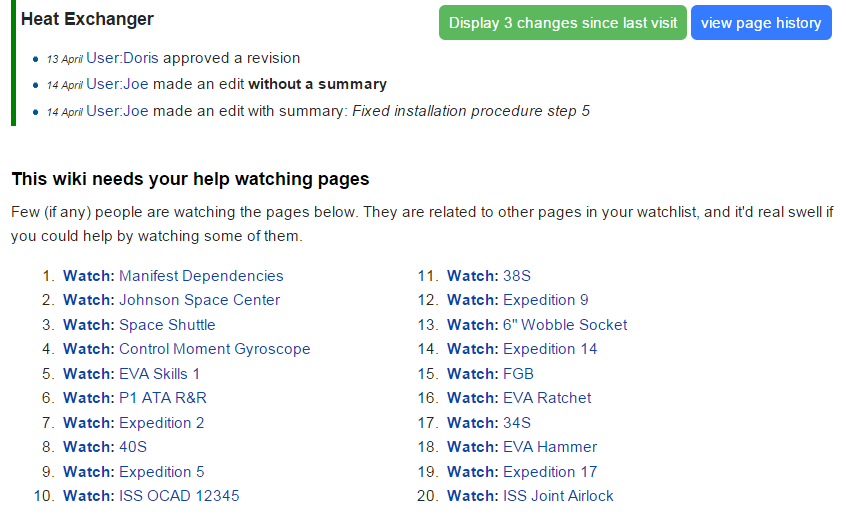Viewport: 846px width, 514px height.
Task: Watch the Expedition 2 page
Action: click(x=88, y=423)
